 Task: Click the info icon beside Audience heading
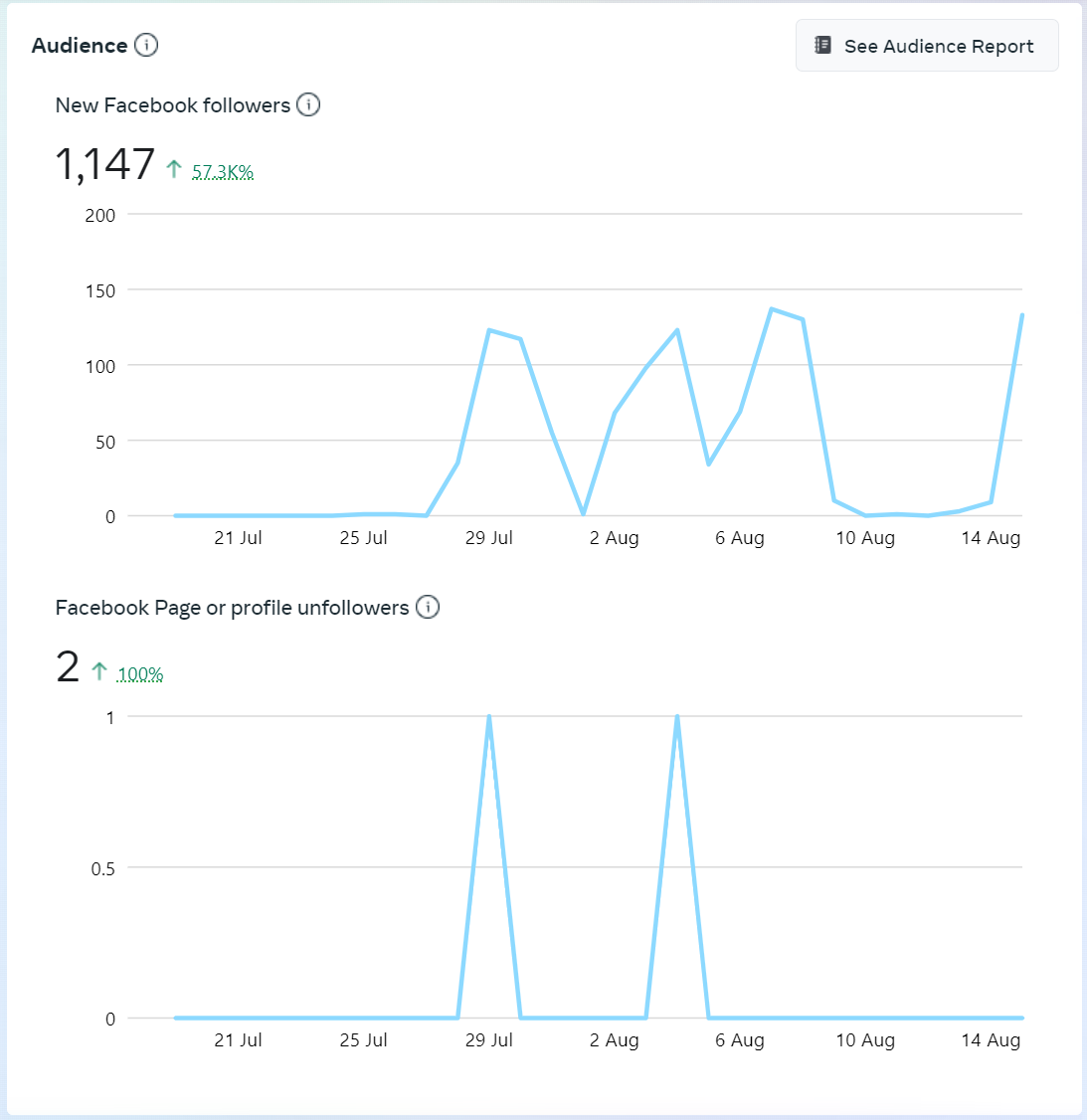pyautogui.click(x=146, y=45)
